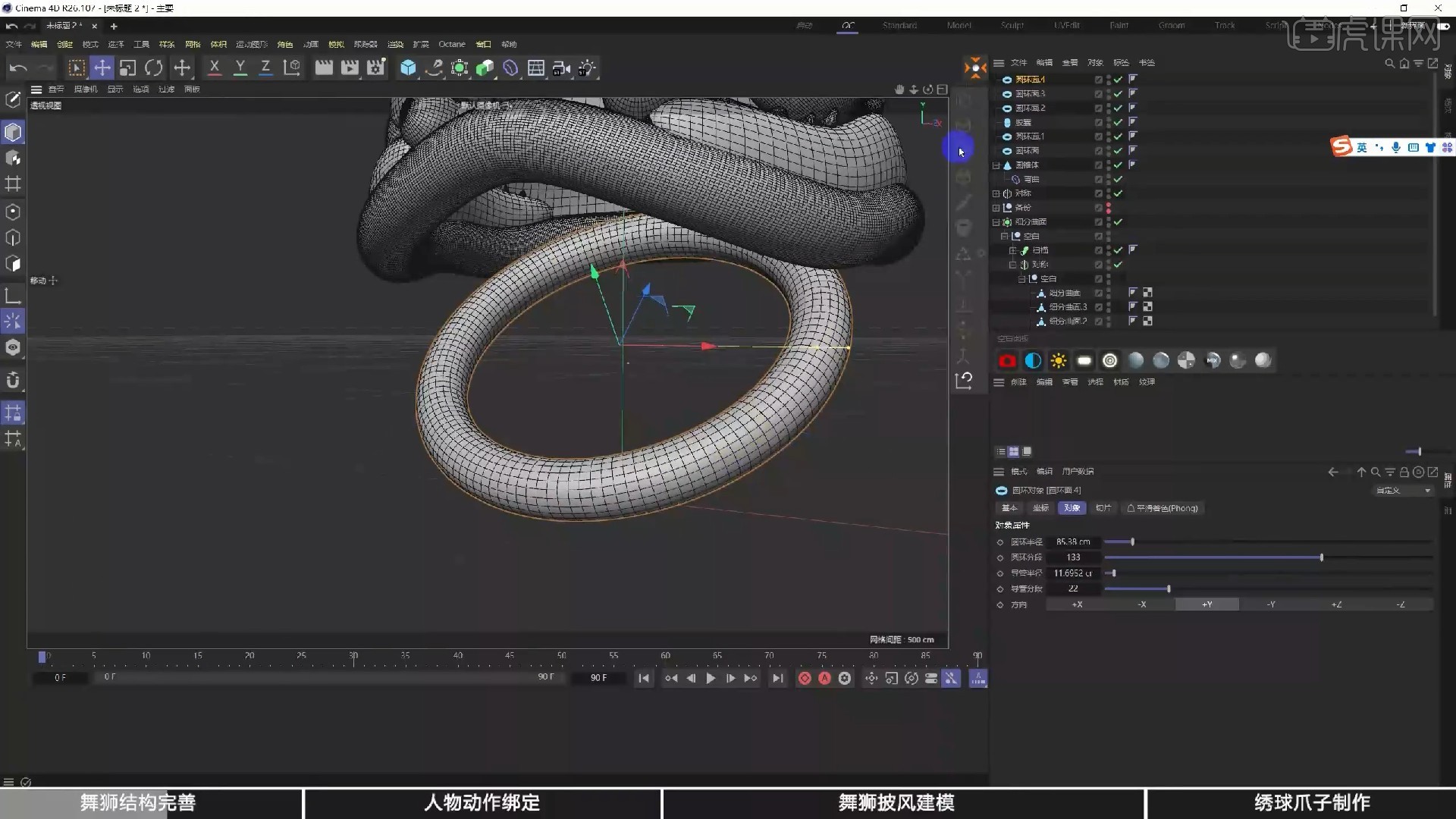The width and height of the screenshot is (1456, 819).
Task: Add camera object from toolbar
Action: tap(562, 68)
